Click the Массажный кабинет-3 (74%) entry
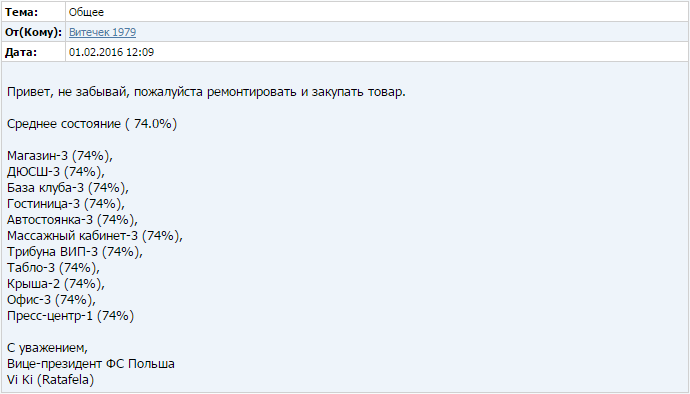The height and width of the screenshot is (394, 690). pyautogui.click(x=95, y=236)
